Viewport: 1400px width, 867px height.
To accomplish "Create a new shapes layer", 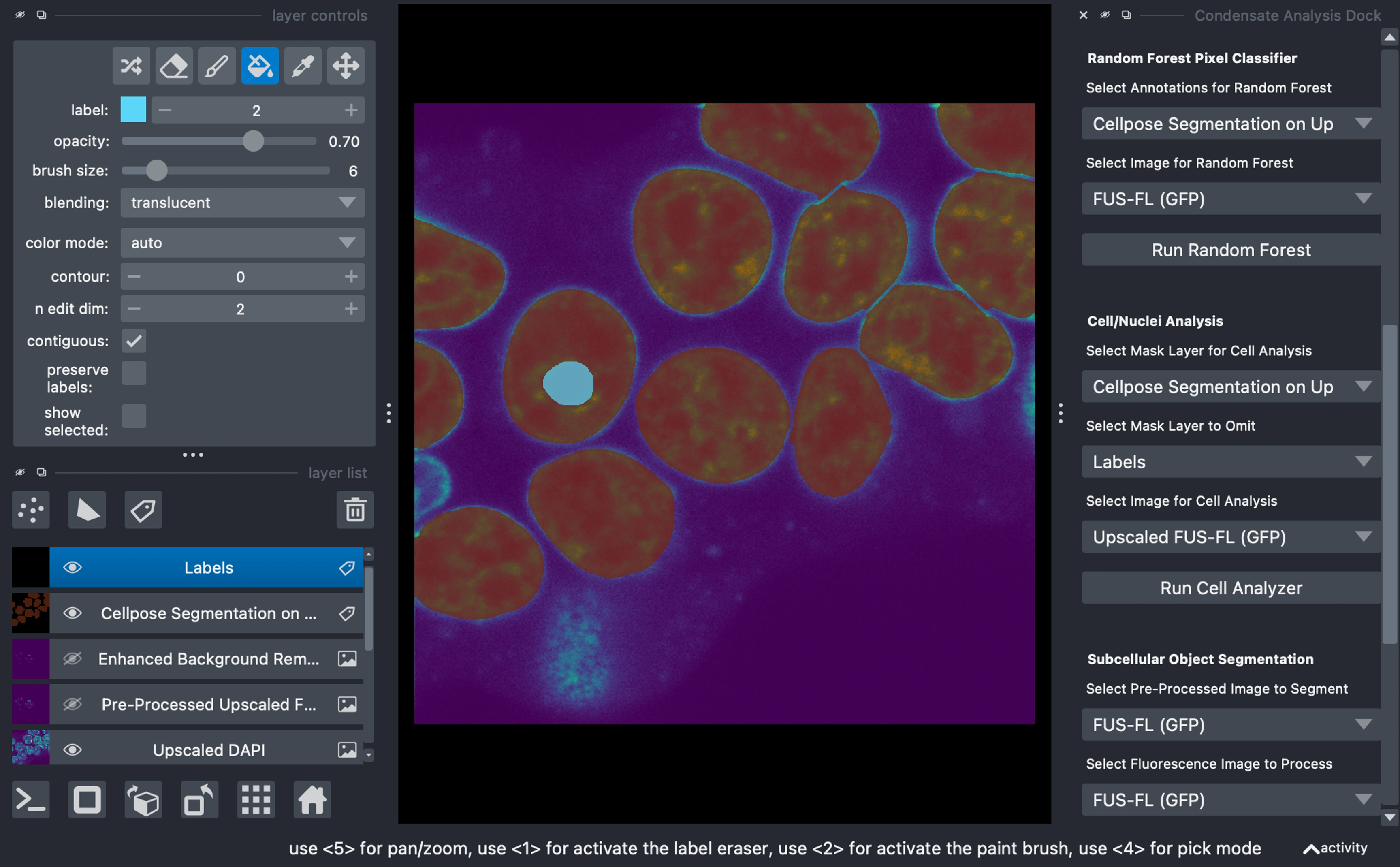I will [87, 509].
